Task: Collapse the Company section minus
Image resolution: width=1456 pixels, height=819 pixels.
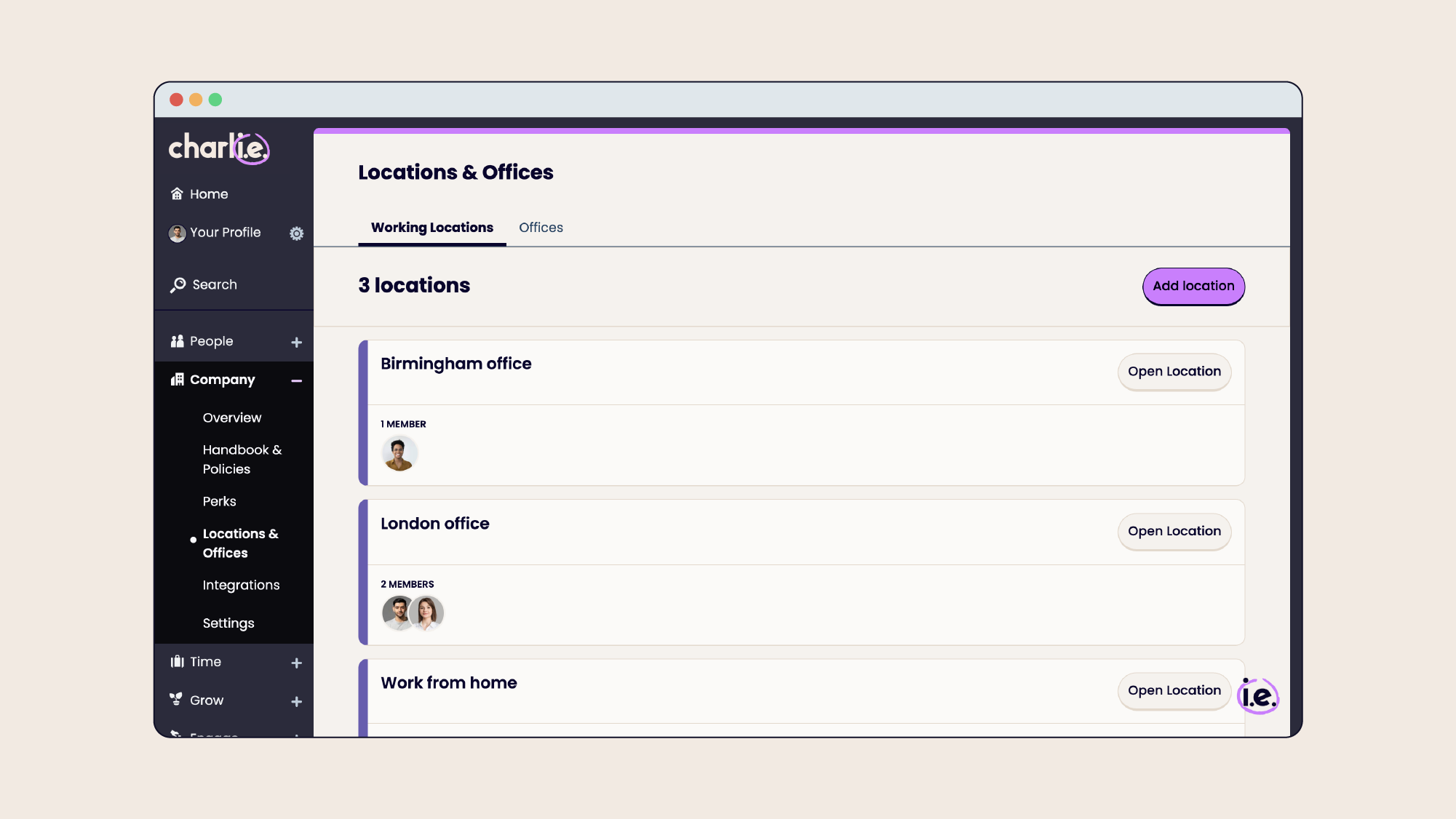Action: (296, 380)
